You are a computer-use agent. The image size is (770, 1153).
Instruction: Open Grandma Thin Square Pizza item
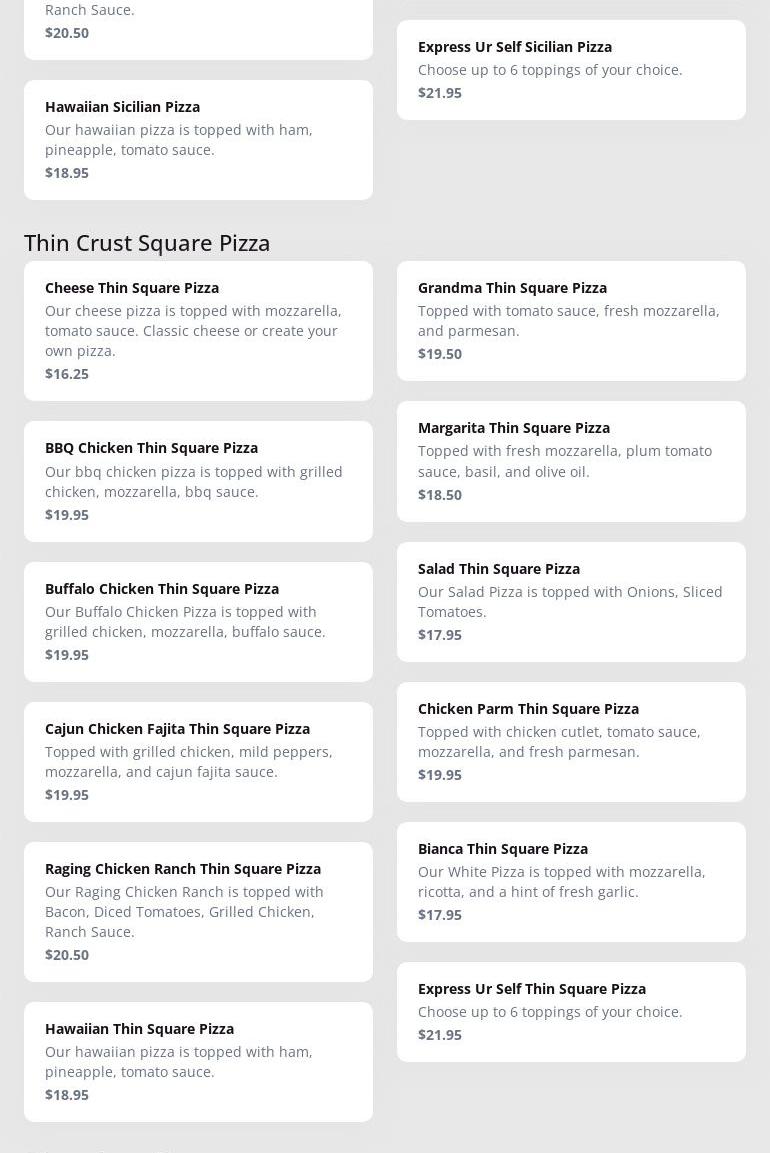570,320
